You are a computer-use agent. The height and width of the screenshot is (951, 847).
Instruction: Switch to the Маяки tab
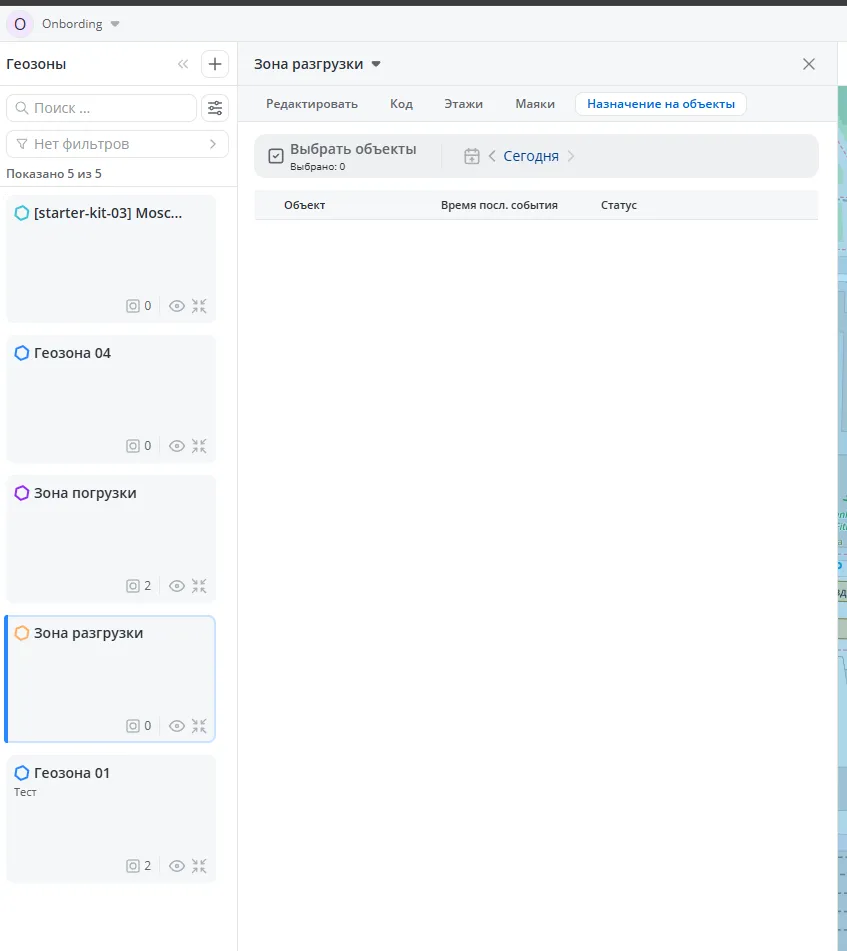pos(535,104)
